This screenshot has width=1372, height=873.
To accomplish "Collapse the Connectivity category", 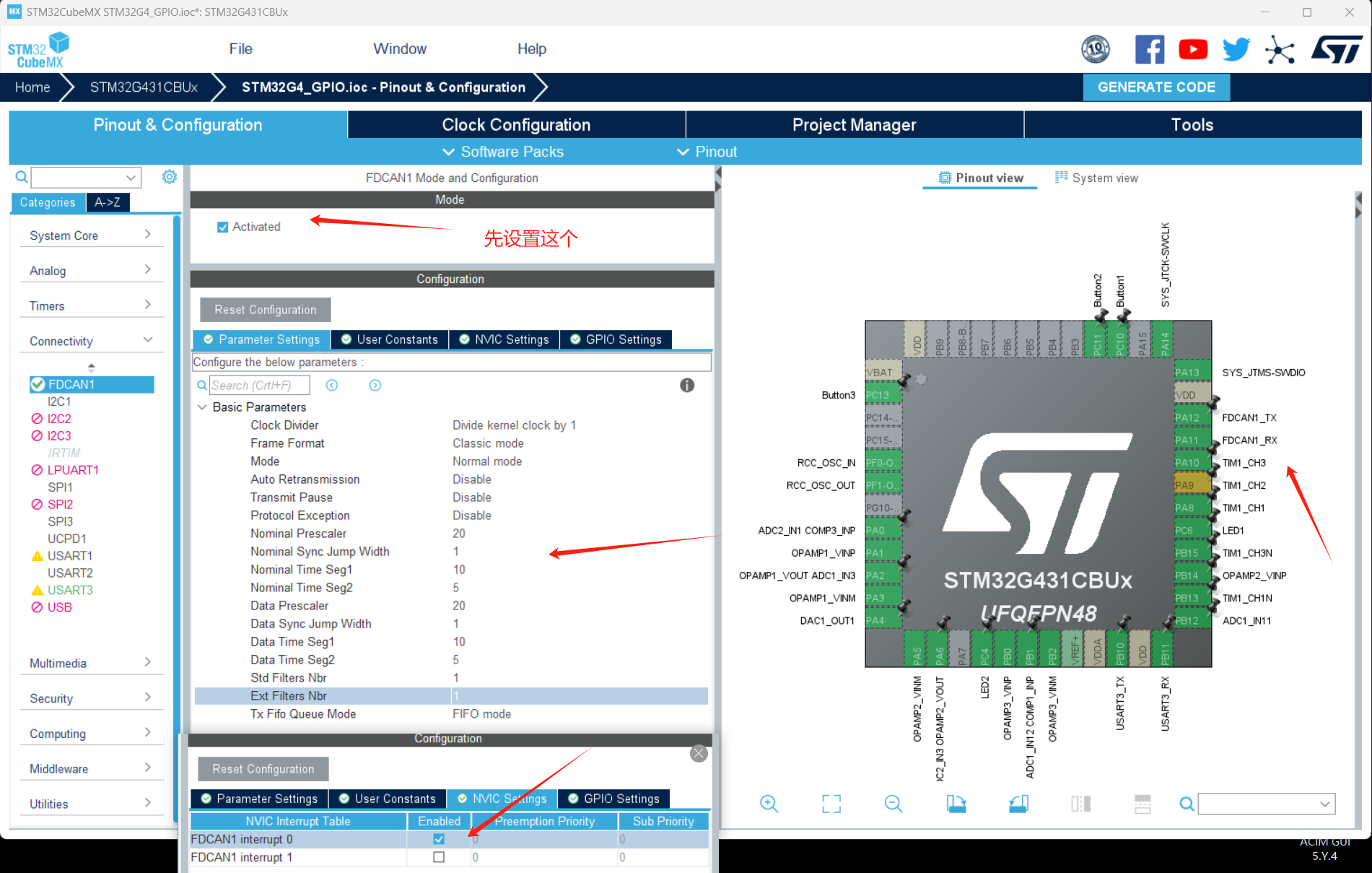I will click(x=91, y=341).
